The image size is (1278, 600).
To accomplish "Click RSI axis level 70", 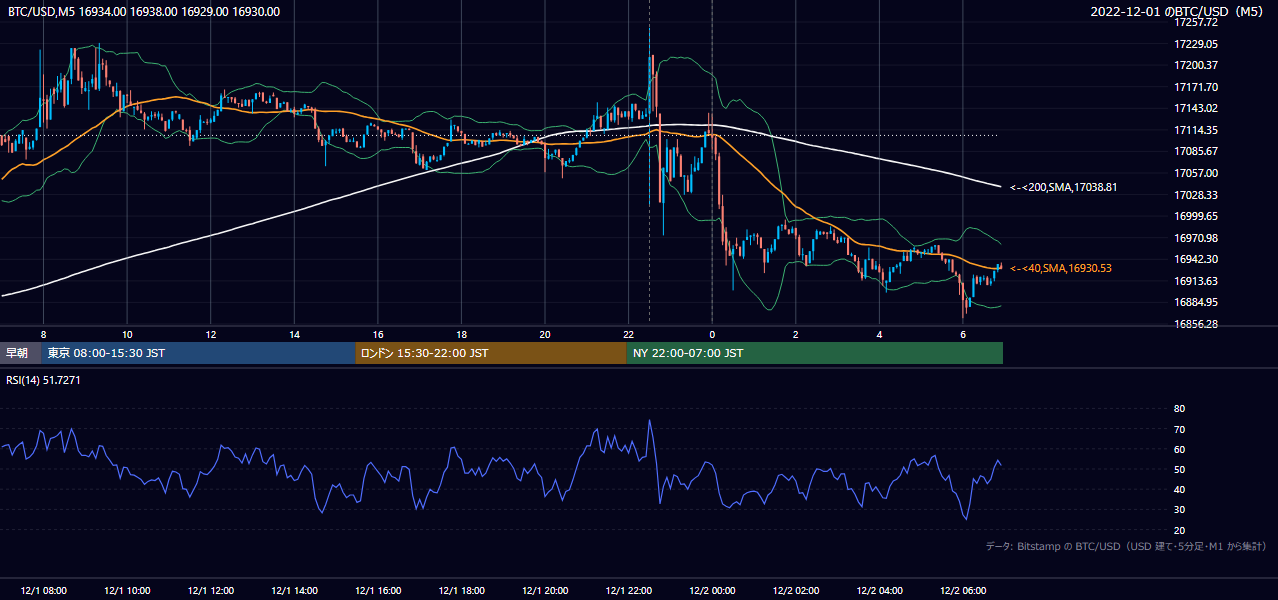I will (1179, 429).
